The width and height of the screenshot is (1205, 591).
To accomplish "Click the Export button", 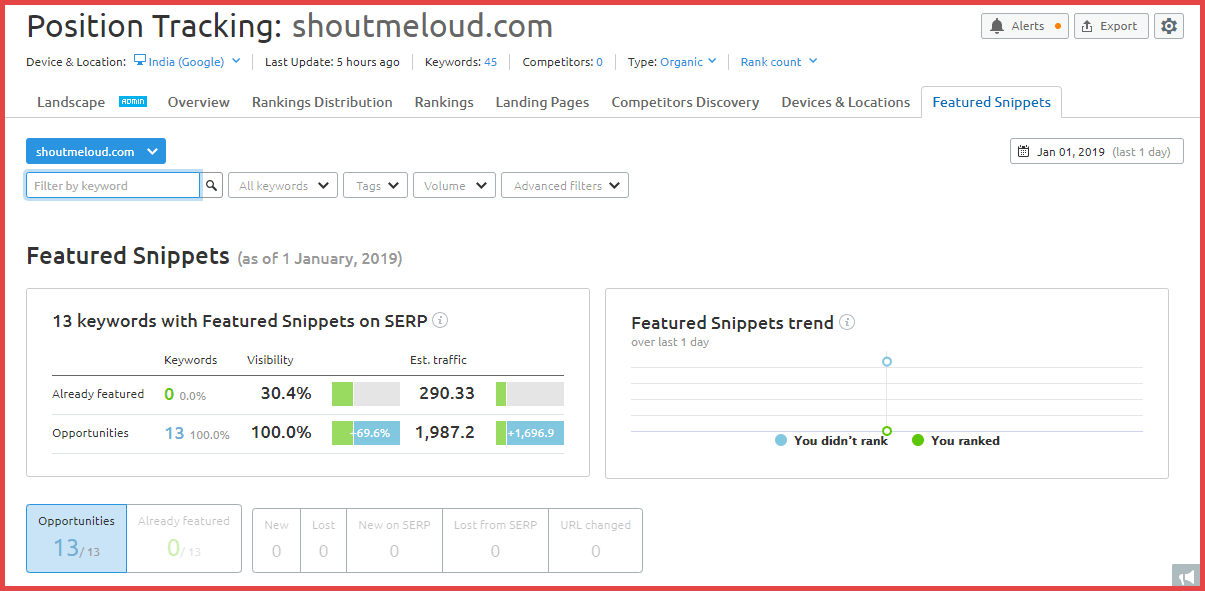I will (1111, 26).
